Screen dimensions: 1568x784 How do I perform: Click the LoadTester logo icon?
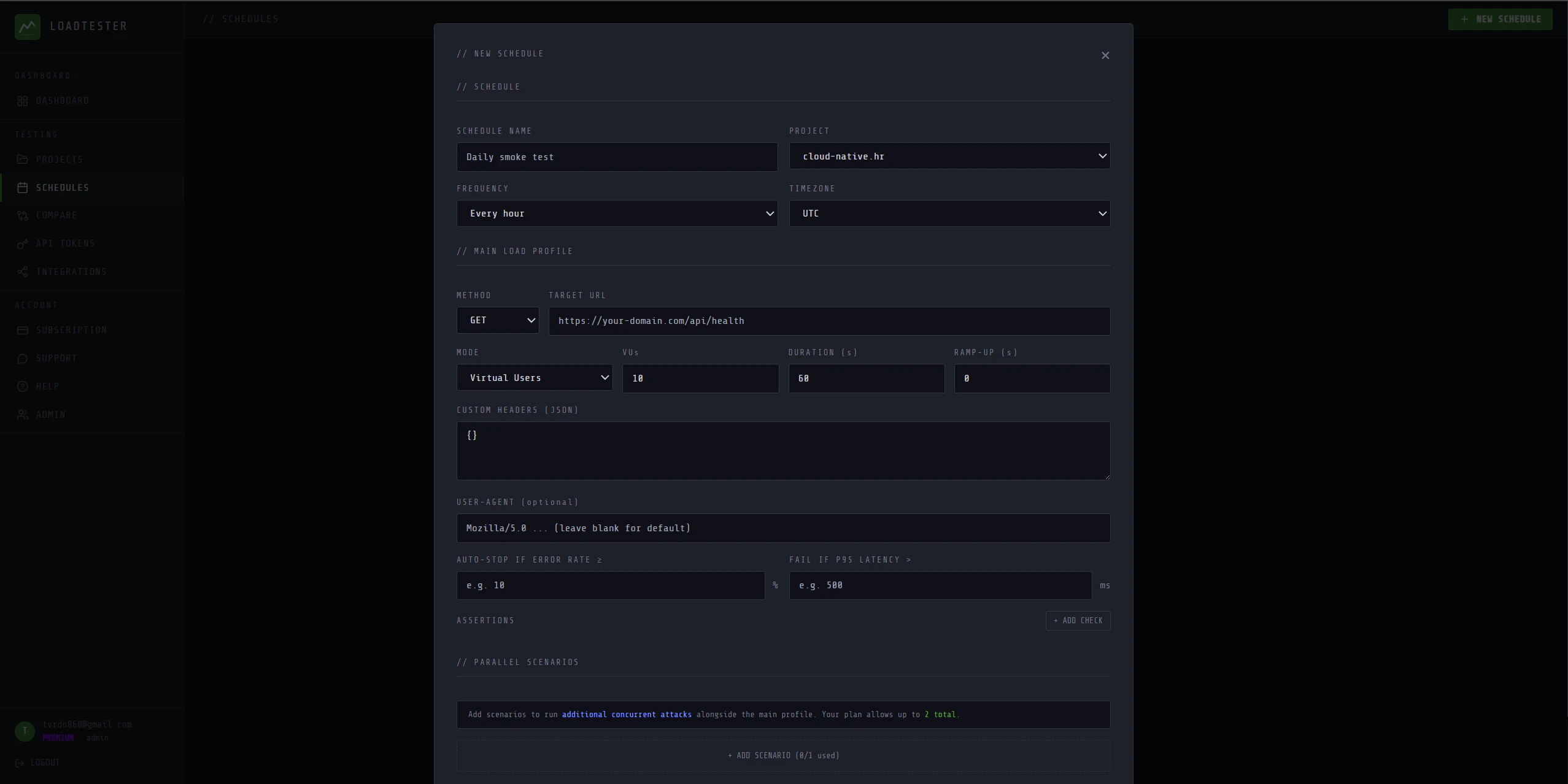[28, 26]
